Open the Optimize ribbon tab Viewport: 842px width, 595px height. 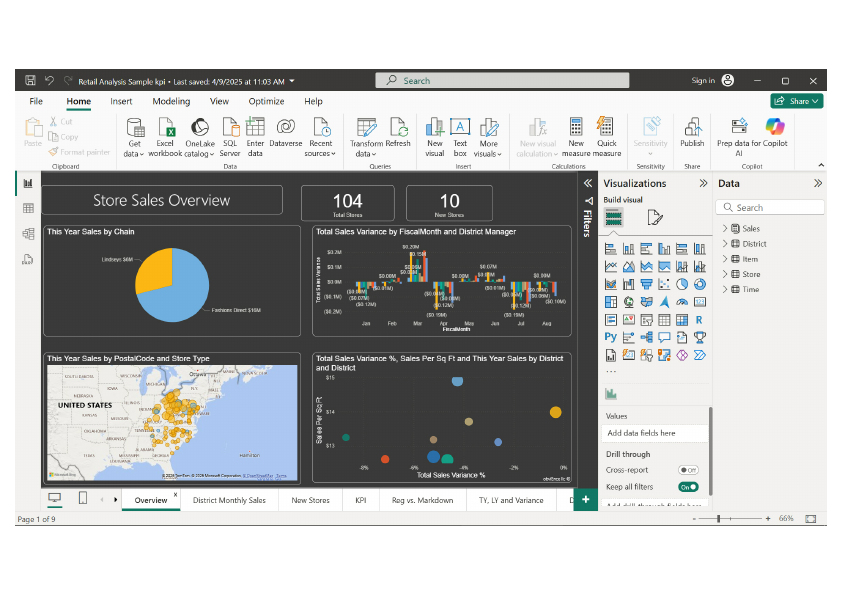pyautogui.click(x=266, y=101)
